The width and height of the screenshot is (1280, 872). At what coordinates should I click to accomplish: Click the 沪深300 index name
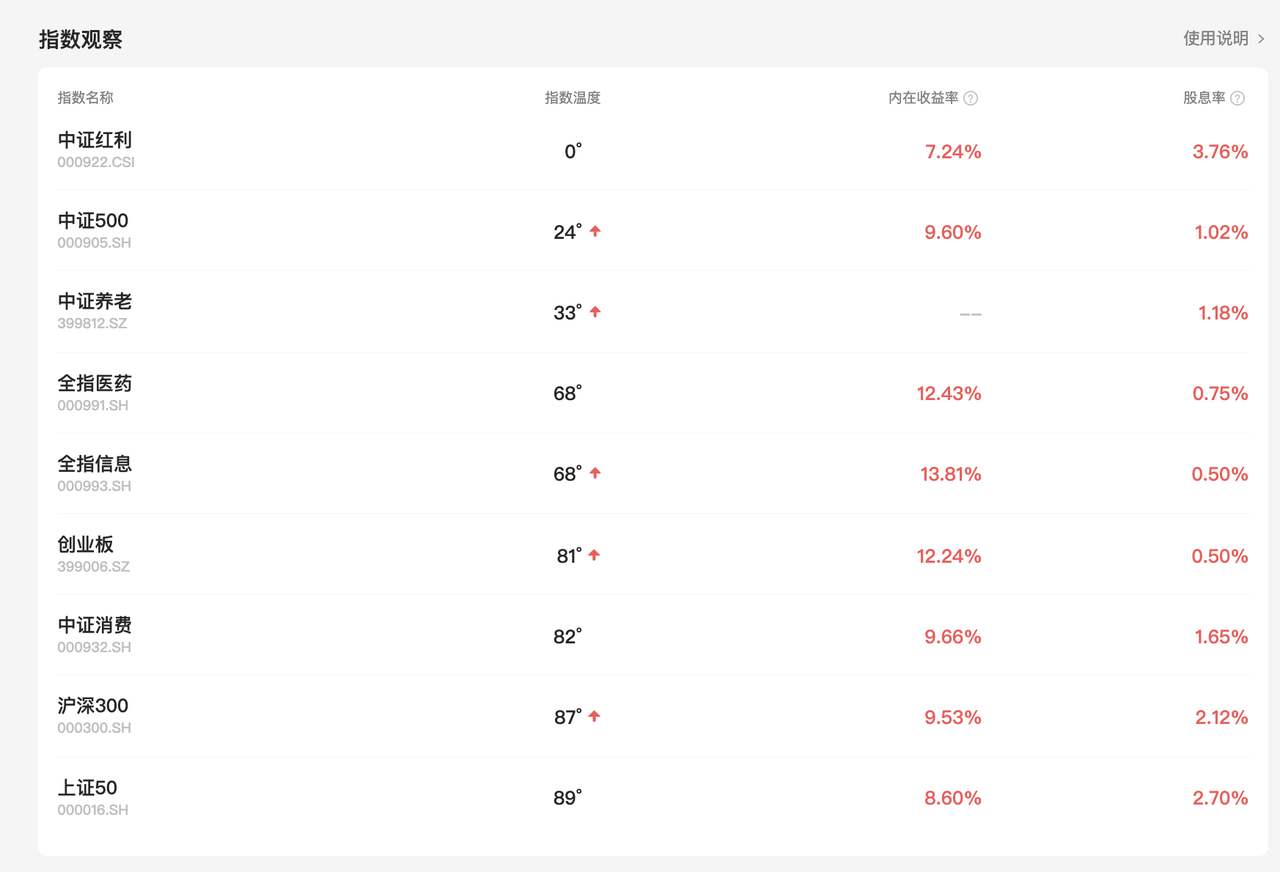pyautogui.click(x=93, y=706)
